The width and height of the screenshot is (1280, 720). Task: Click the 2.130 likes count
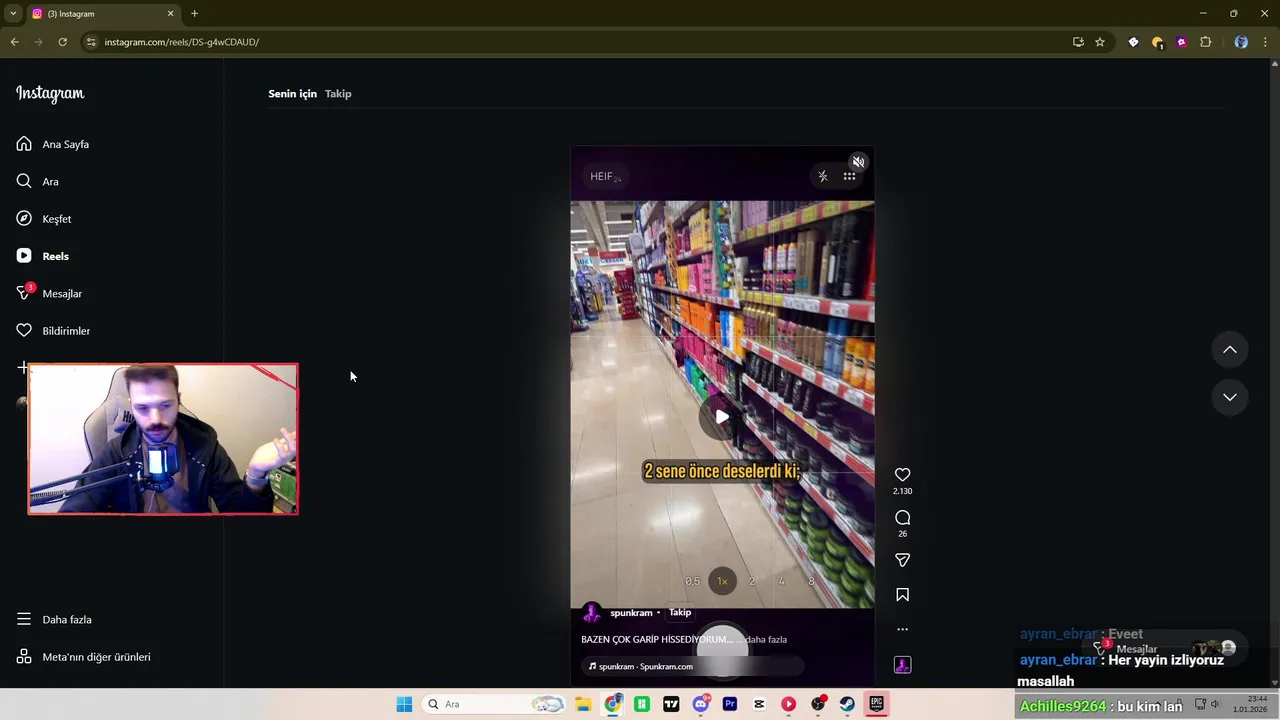(x=902, y=491)
